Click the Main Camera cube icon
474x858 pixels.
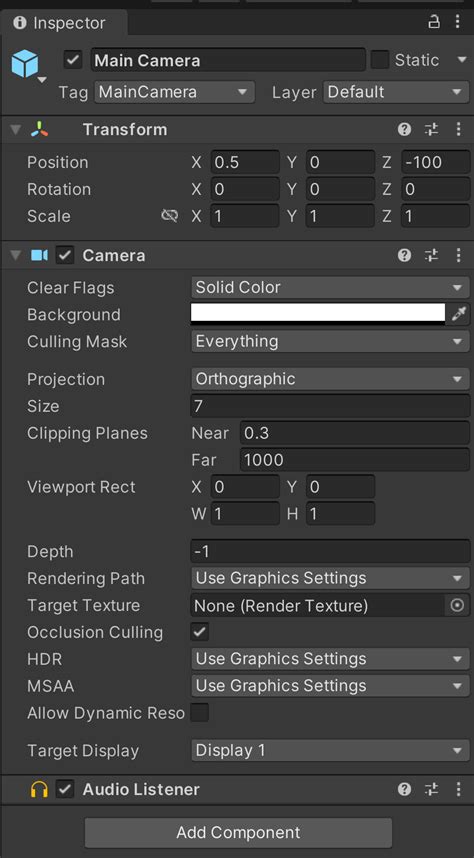[25, 63]
